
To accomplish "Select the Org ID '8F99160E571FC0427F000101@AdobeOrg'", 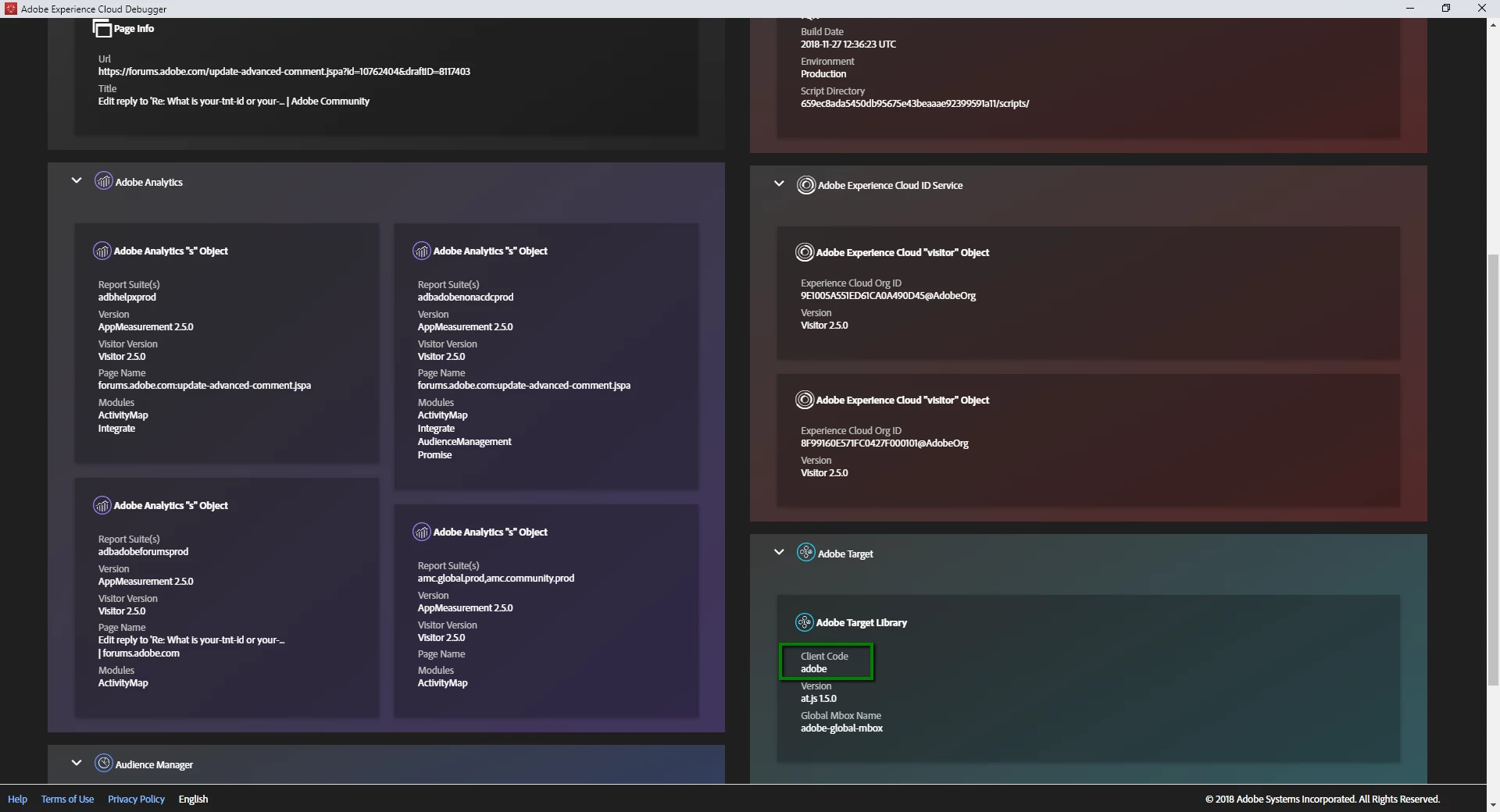I will point(884,443).
